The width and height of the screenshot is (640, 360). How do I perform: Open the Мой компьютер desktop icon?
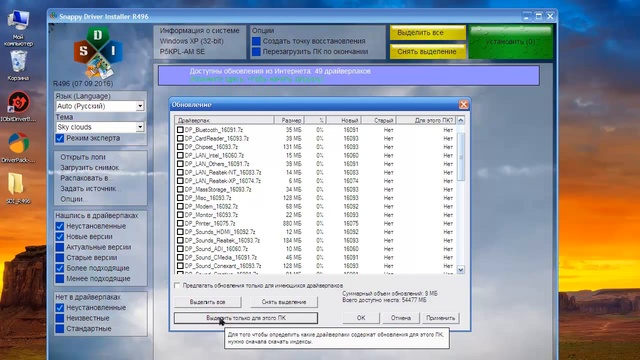coord(18,28)
